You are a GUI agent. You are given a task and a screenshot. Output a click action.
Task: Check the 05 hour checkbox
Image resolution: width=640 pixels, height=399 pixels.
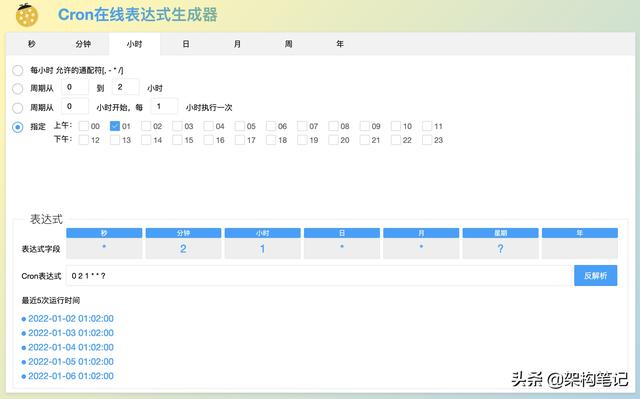tap(240, 126)
